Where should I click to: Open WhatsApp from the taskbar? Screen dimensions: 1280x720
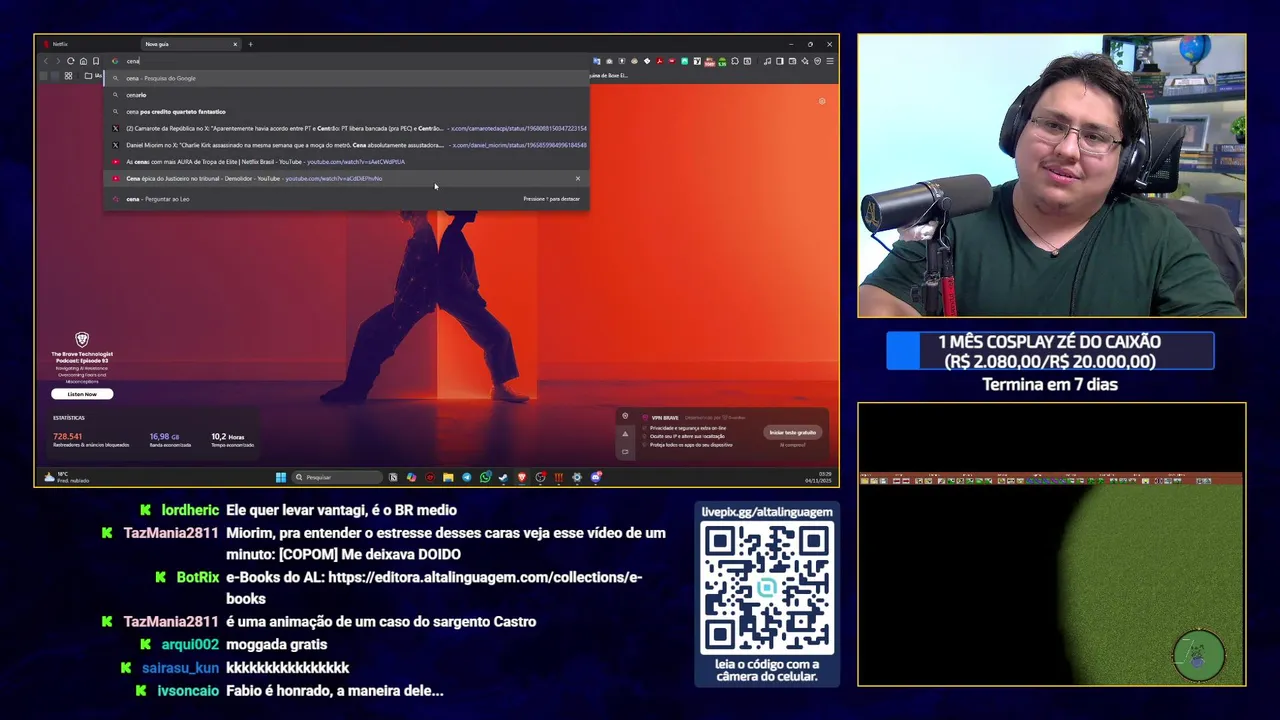pos(485,477)
